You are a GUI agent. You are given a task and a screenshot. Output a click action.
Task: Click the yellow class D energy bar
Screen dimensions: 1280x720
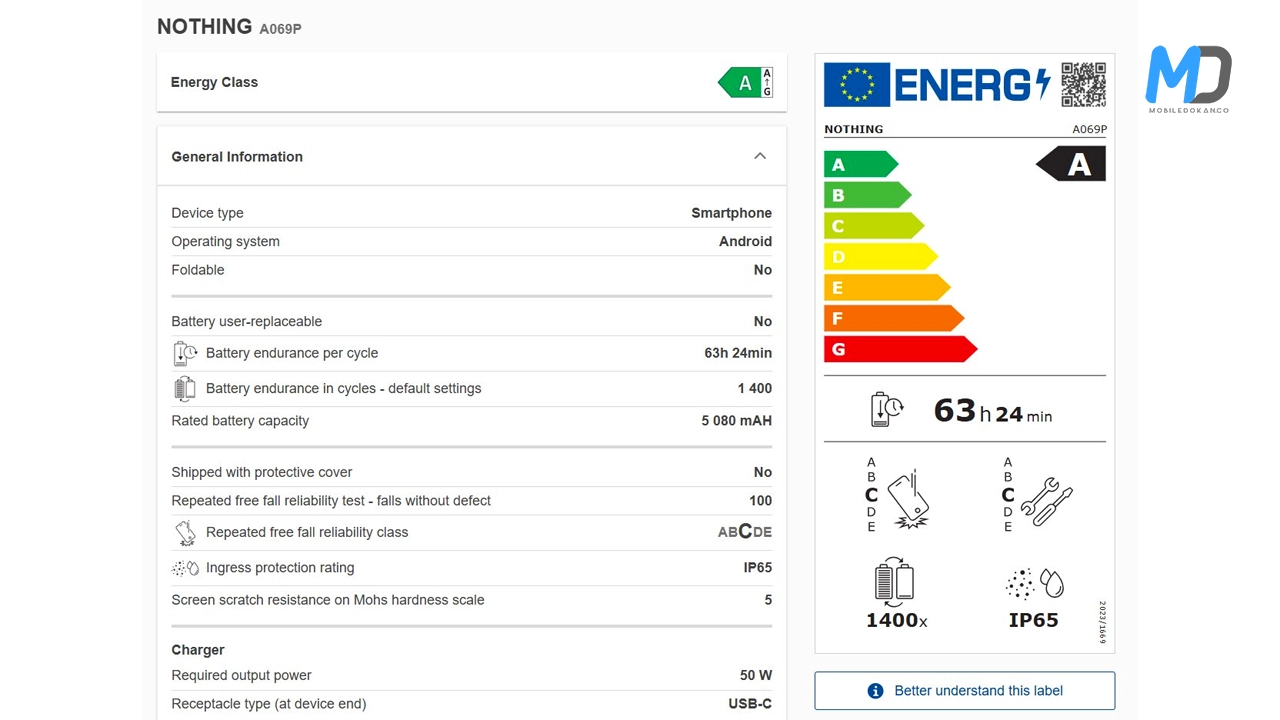click(x=879, y=257)
